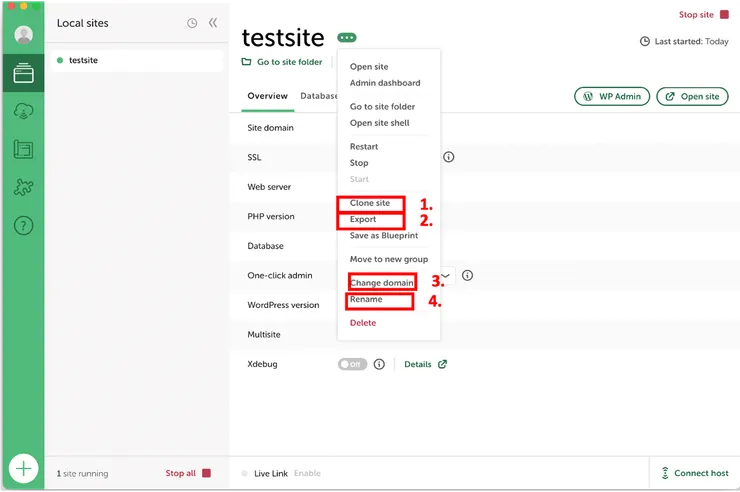Expand the One-click admin dropdown
This screenshot has height=492, width=740.
tap(447, 275)
